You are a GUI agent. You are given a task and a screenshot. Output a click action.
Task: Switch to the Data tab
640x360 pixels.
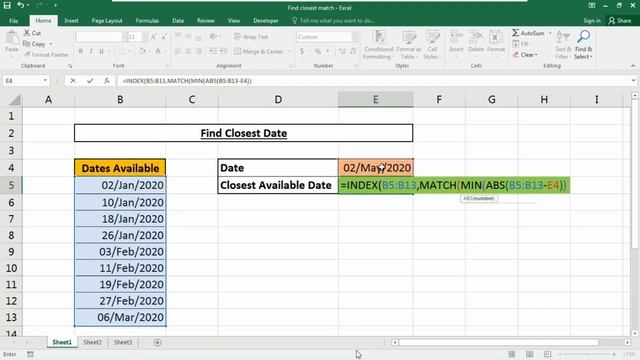178,20
